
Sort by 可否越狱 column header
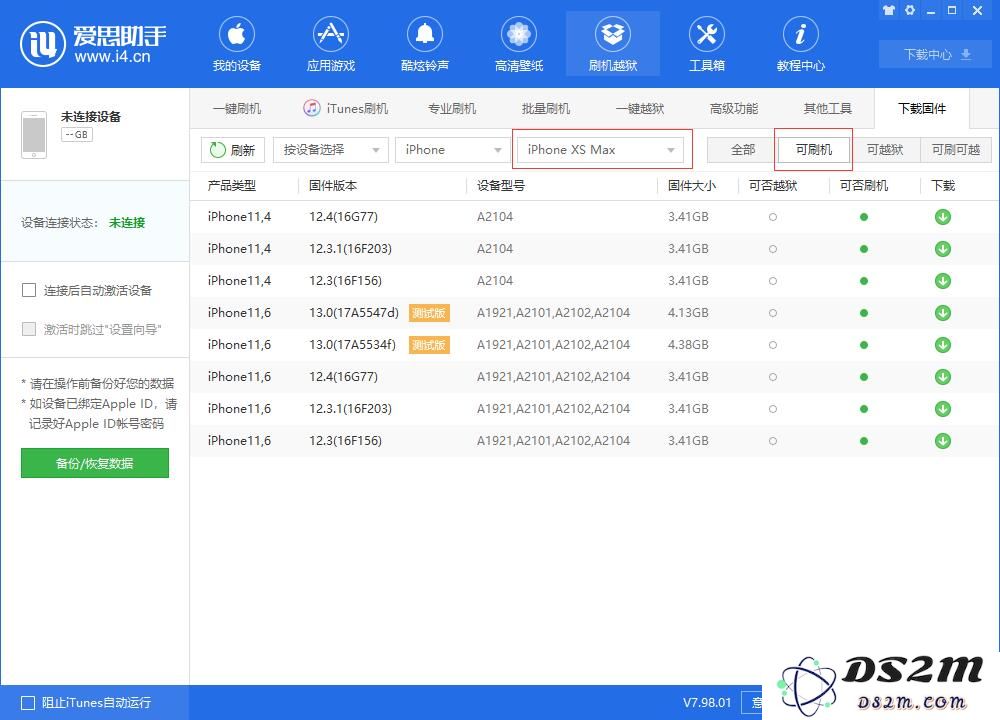tap(773, 186)
